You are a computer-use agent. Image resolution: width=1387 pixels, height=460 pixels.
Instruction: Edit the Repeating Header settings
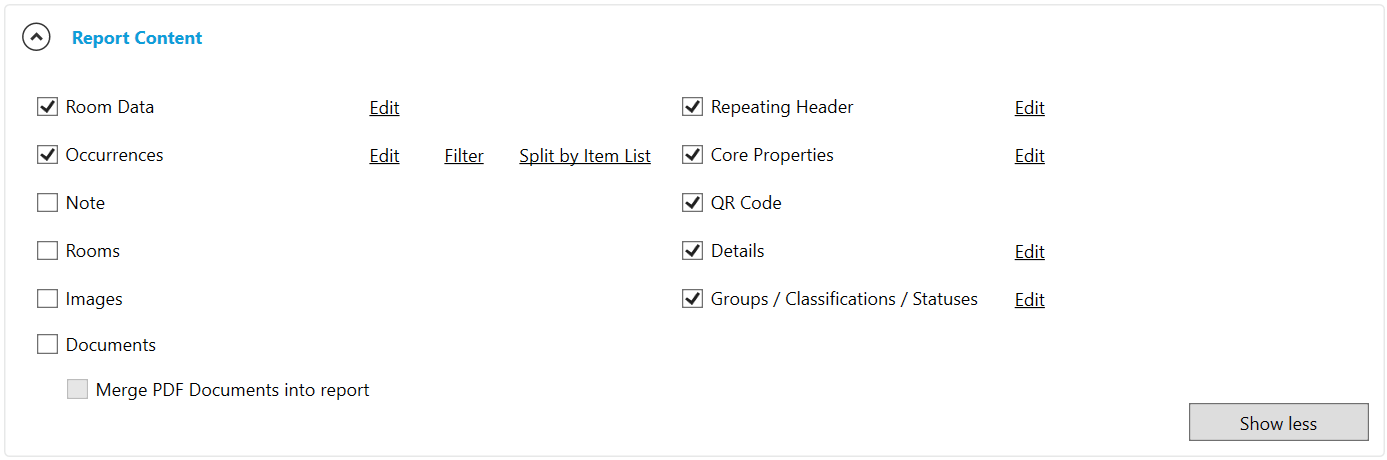point(1029,108)
